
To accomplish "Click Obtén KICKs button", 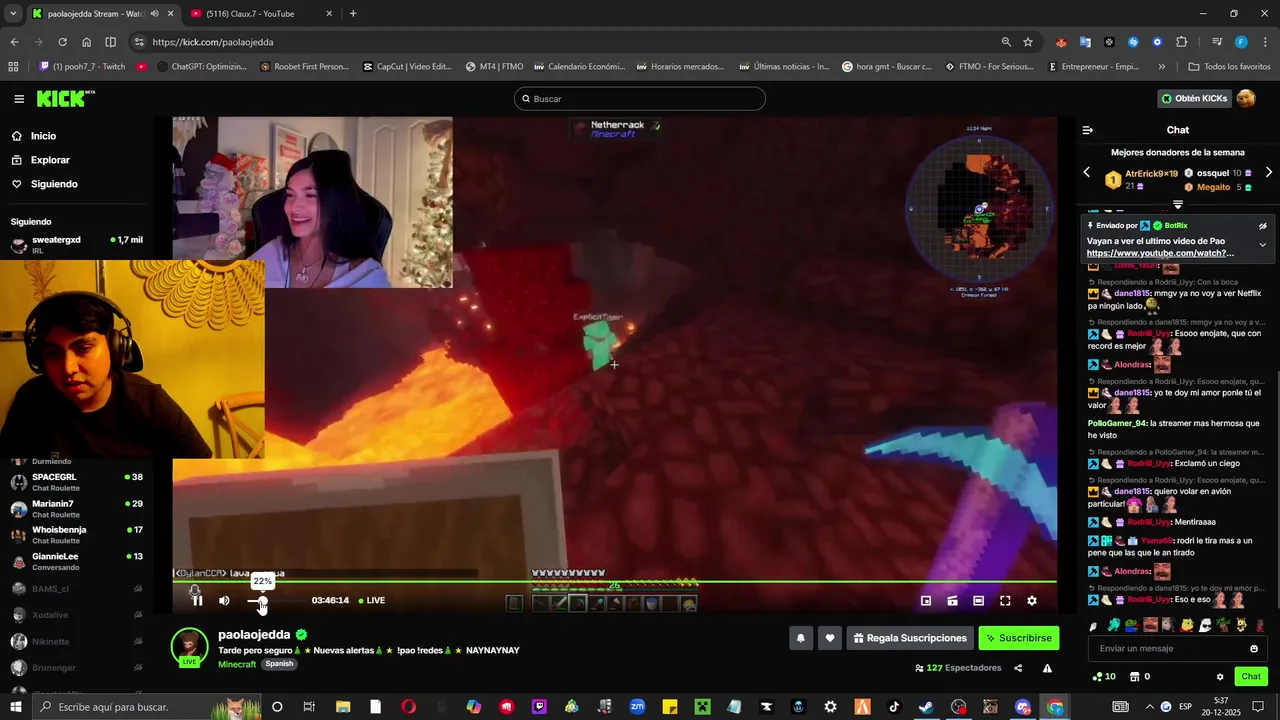I will pos(1193,98).
